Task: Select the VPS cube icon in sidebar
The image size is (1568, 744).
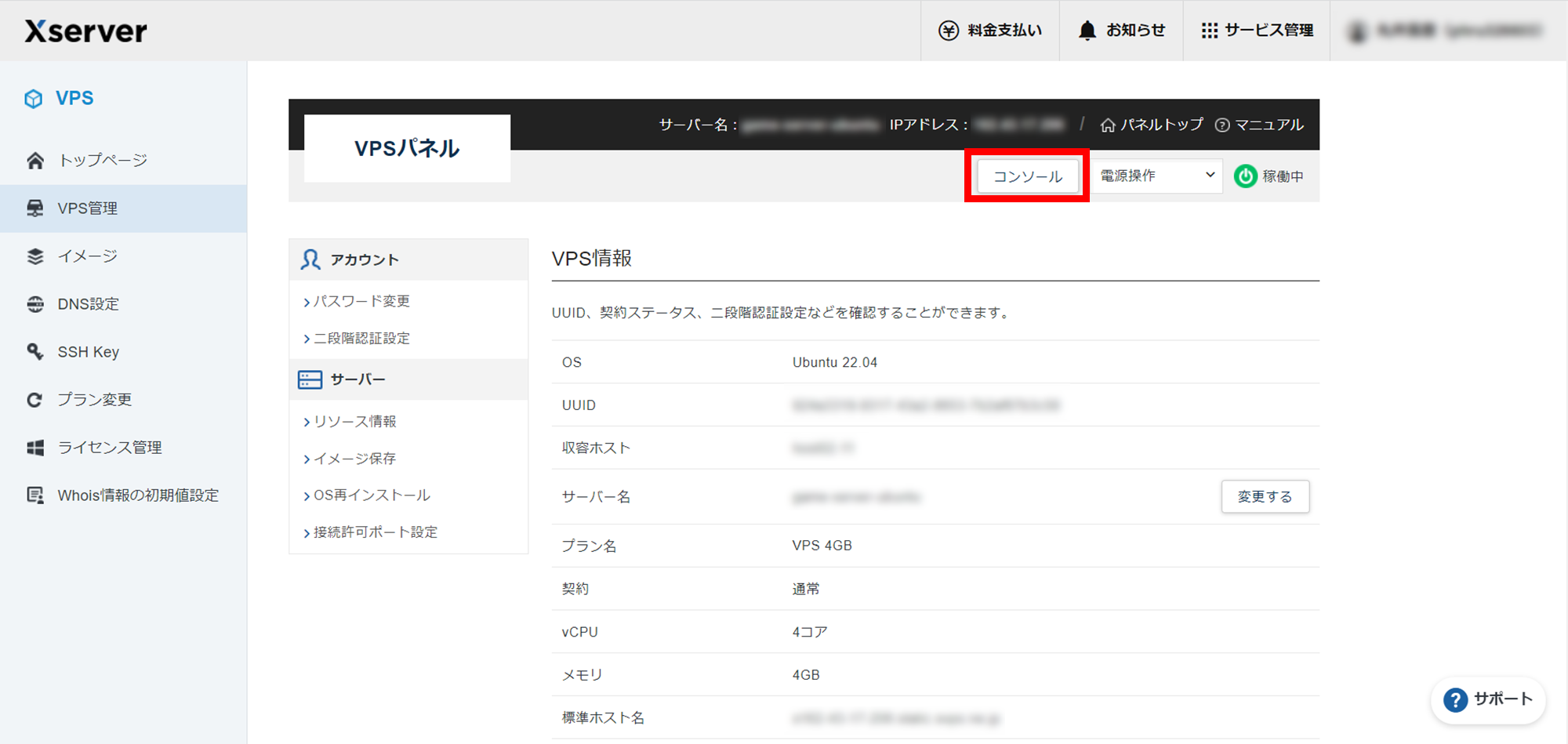Action: [x=34, y=98]
